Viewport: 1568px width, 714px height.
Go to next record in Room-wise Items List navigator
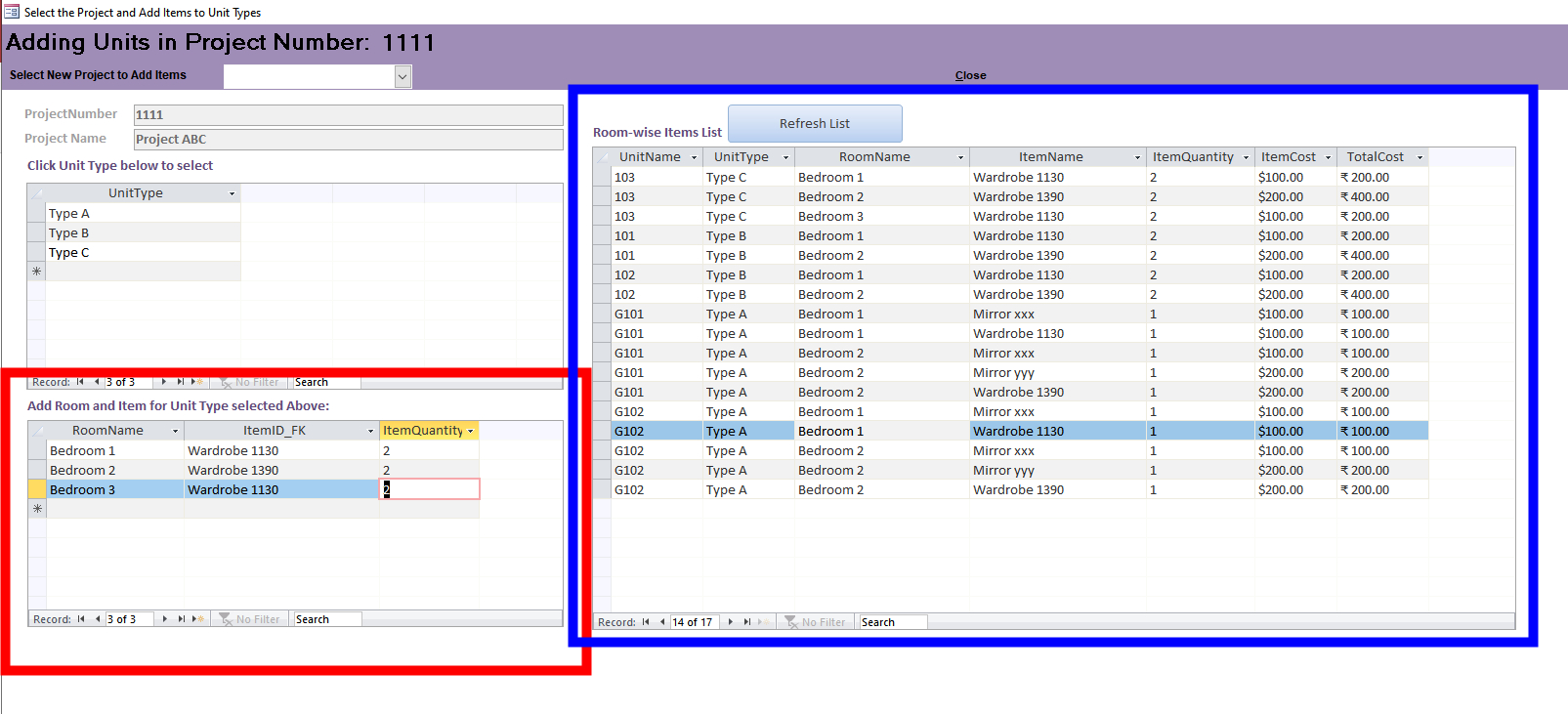coord(730,622)
